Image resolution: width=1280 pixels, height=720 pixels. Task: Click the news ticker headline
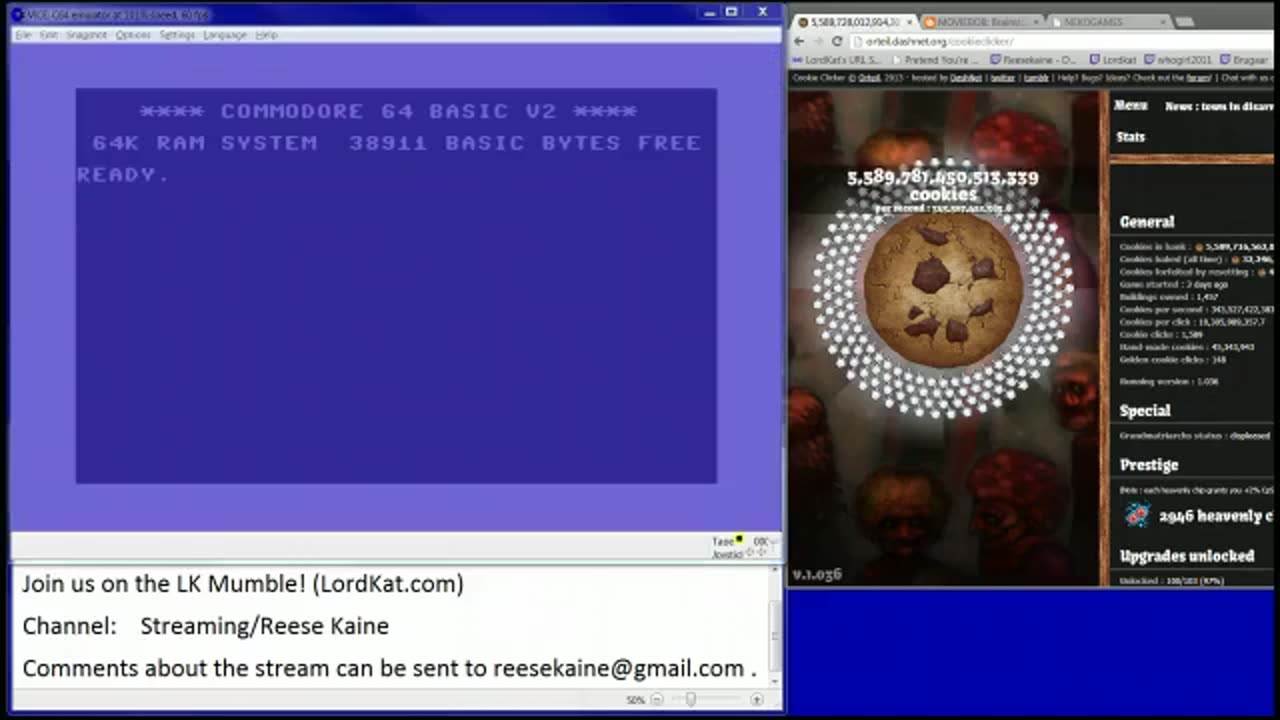(x=1220, y=106)
